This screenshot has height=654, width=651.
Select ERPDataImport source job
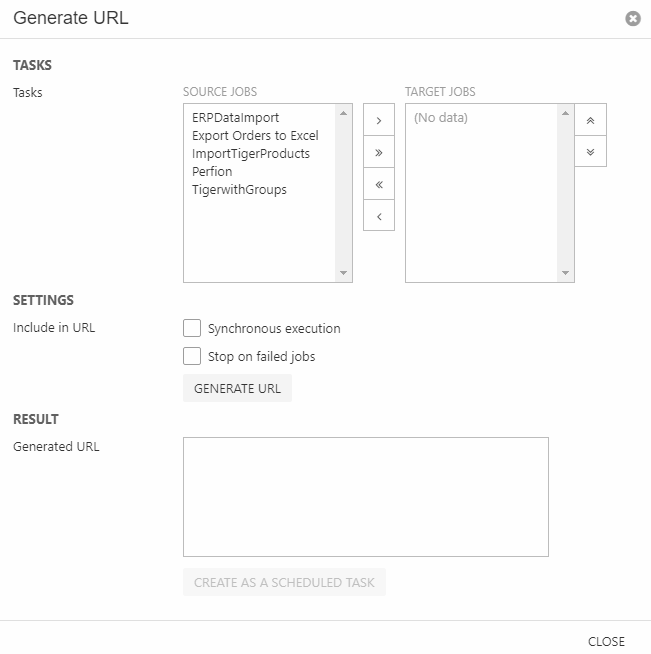(x=236, y=118)
